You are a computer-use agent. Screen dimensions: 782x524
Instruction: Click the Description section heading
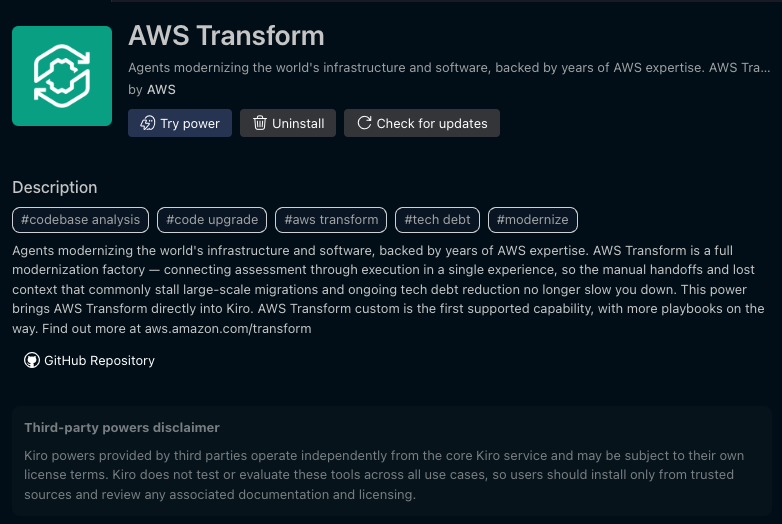click(55, 187)
